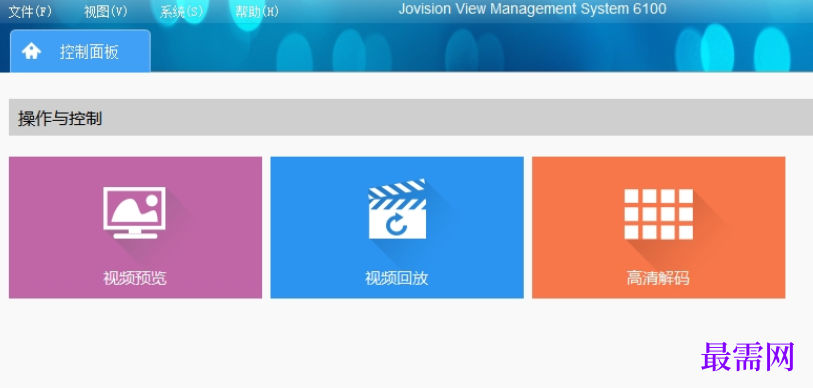Open the 文件(F) menu
This screenshot has height=388, width=813.
point(30,11)
